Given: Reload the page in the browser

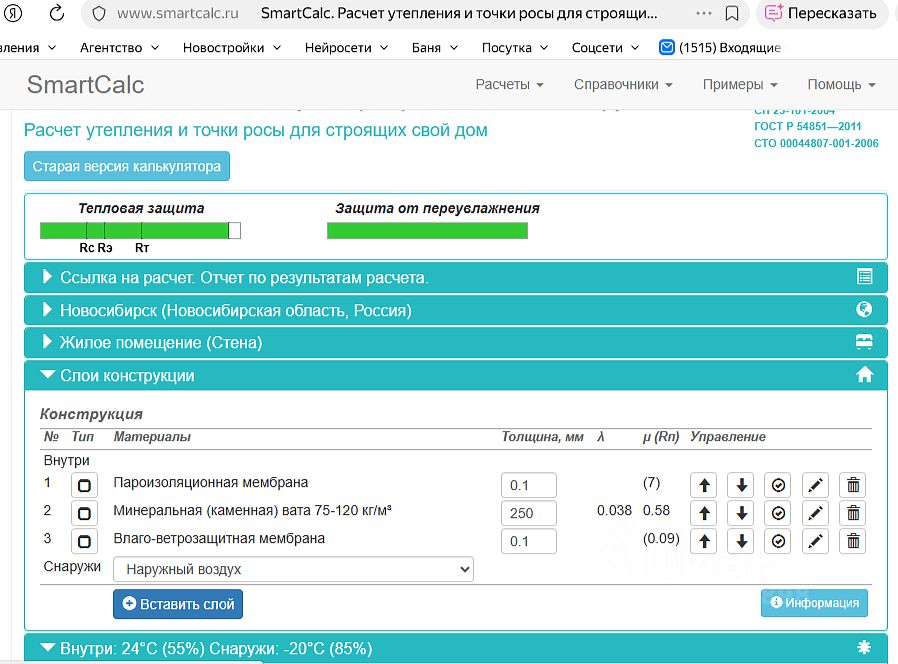Looking at the screenshot, I should (x=57, y=14).
